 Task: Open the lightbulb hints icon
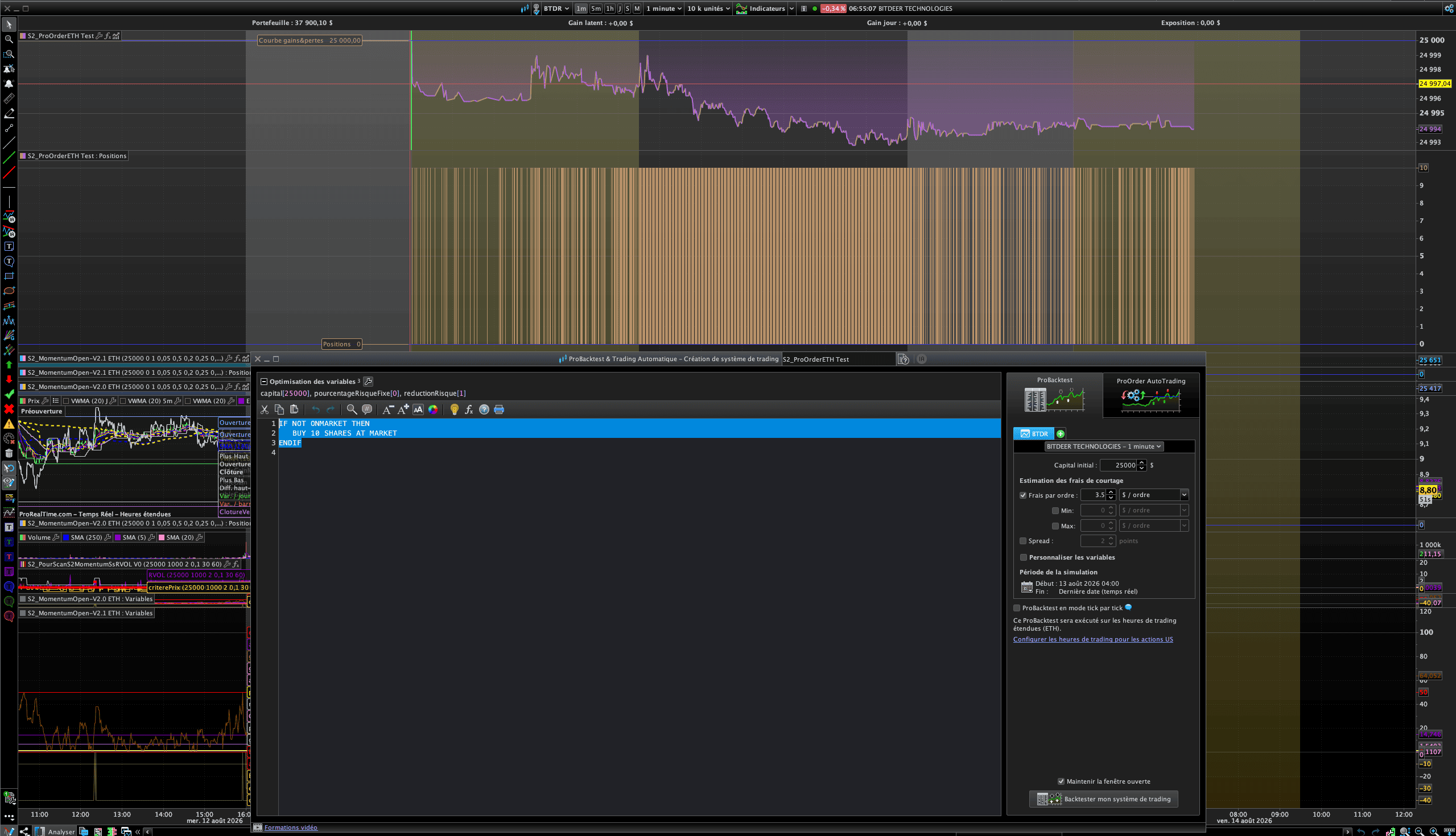click(454, 409)
